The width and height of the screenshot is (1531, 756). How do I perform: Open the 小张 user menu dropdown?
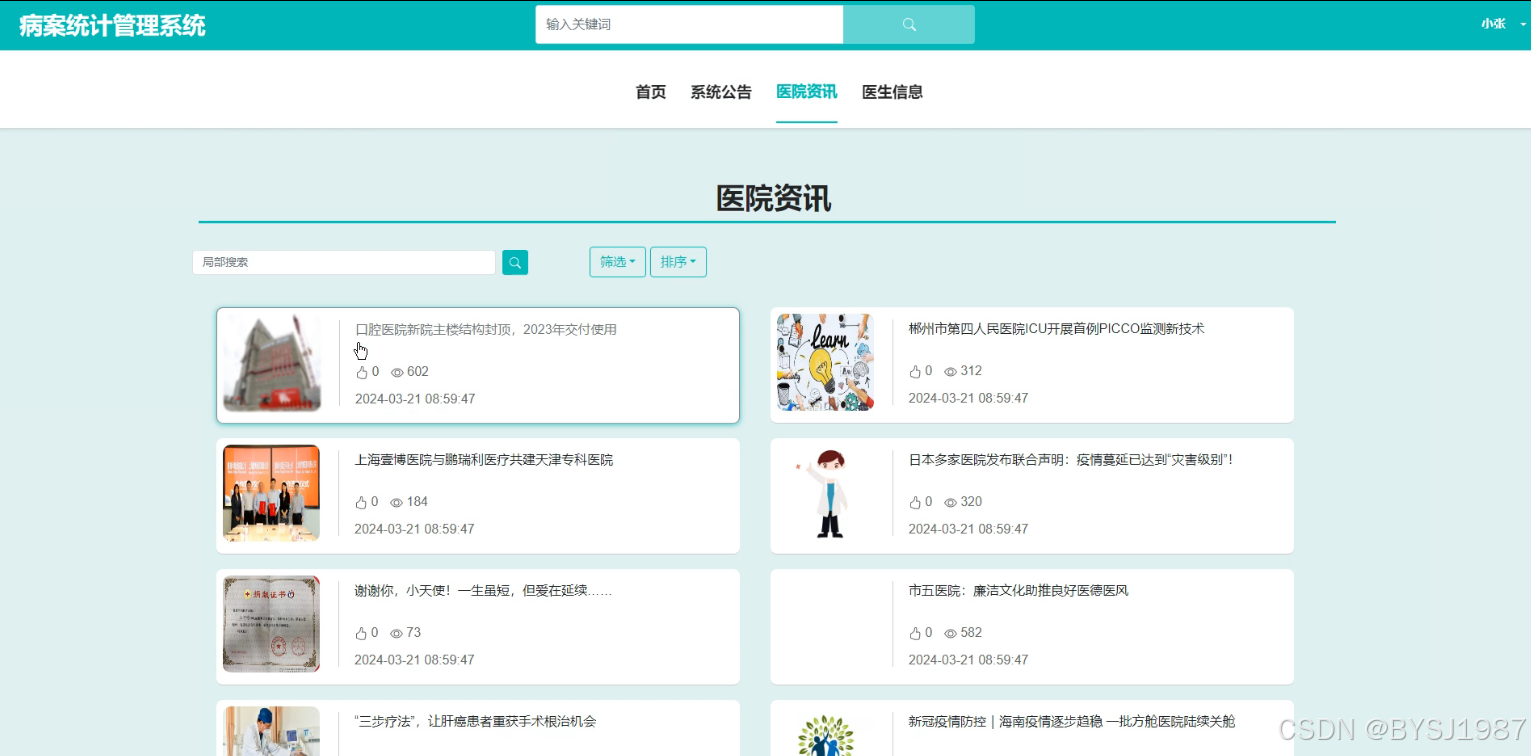(1503, 24)
